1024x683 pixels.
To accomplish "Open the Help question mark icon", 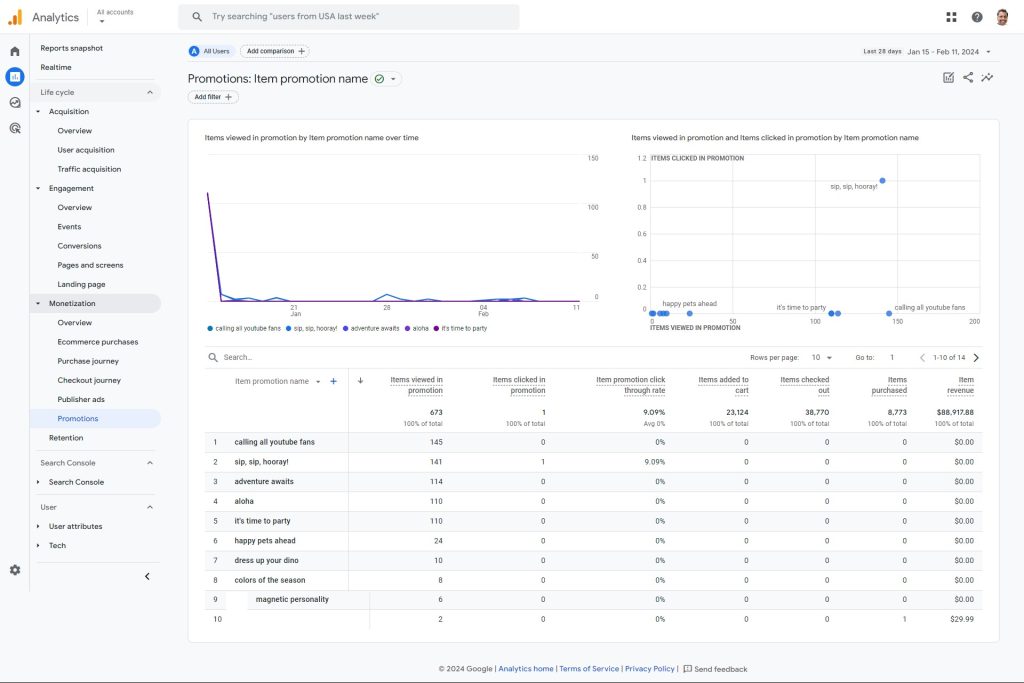I will click(x=976, y=17).
